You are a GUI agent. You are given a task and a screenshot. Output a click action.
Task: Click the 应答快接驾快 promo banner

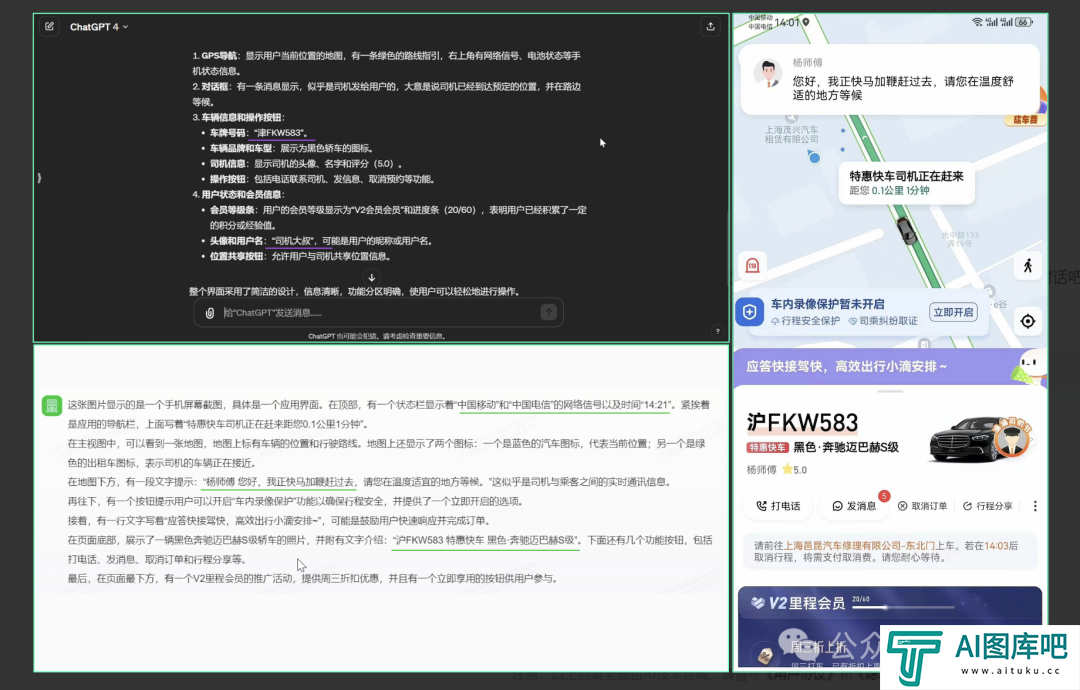pyautogui.click(x=890, y=366)
